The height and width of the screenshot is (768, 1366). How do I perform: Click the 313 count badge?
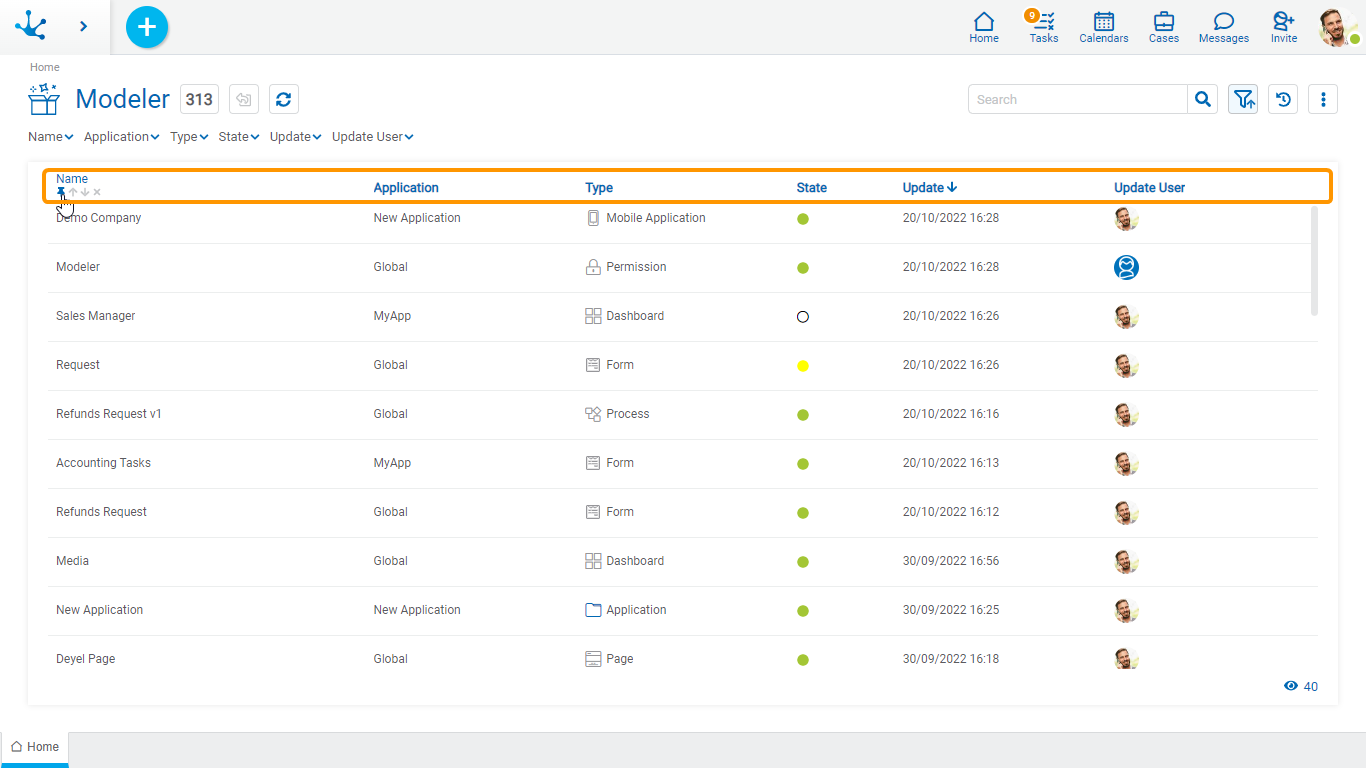tap(199, 99)
